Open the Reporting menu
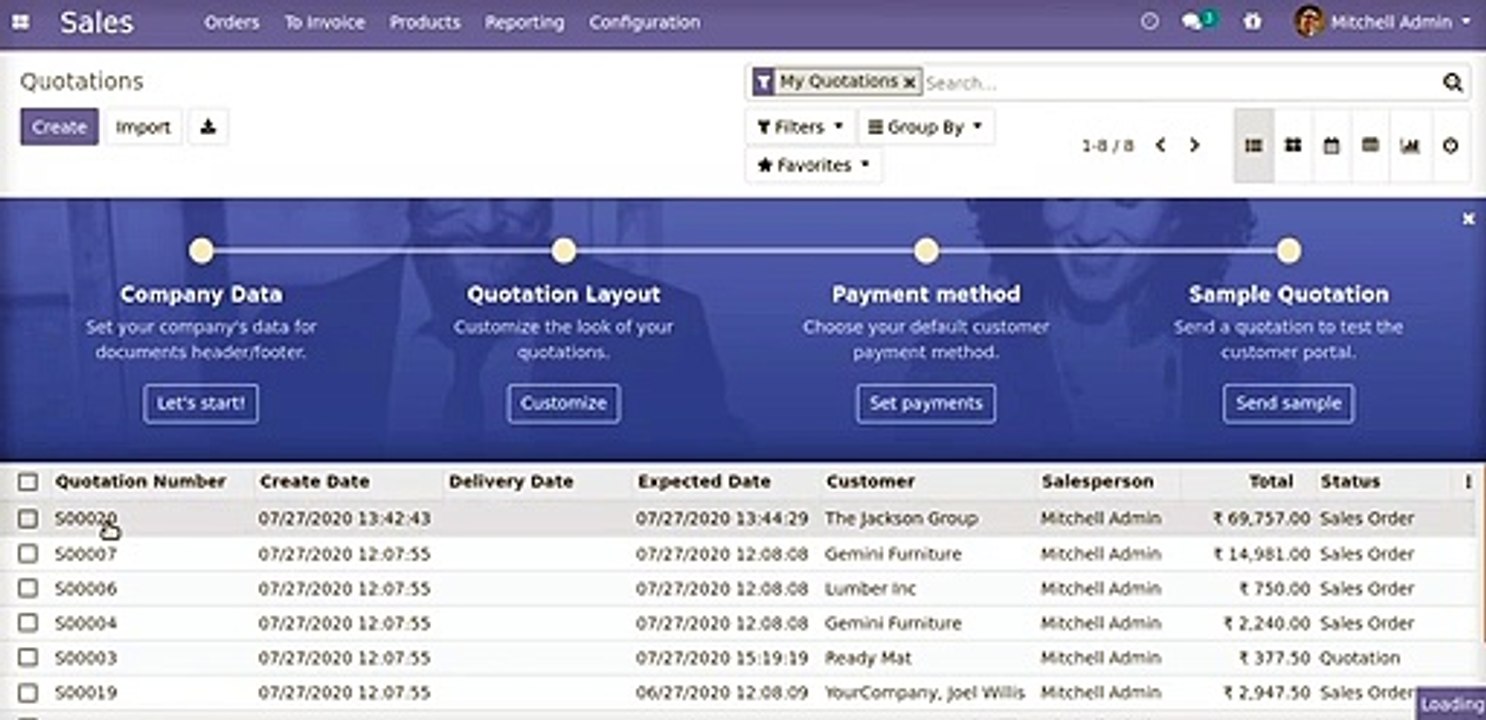The image size is (1486, 720). [x=524, y=22]
